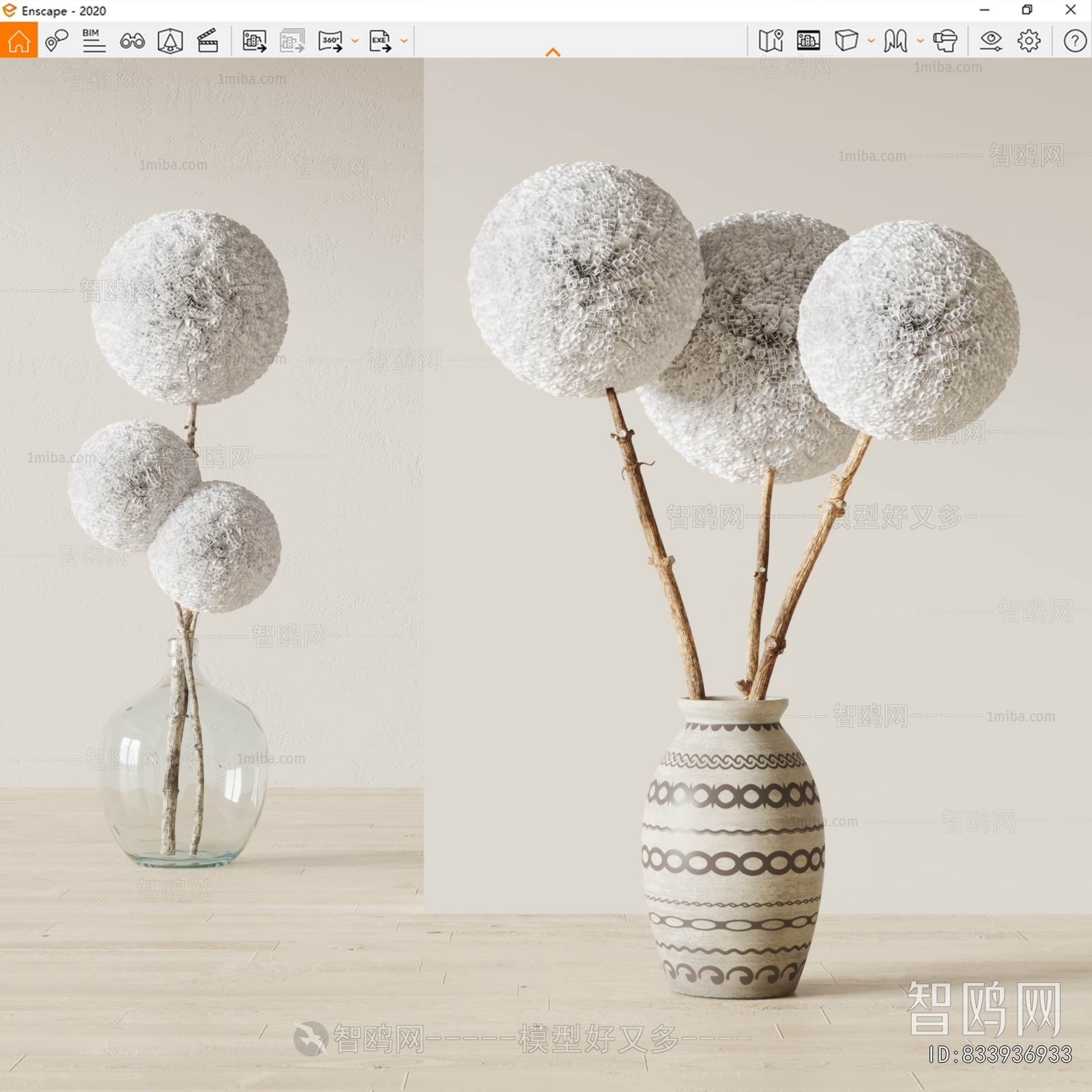
Task: Select the cube projection mode
Action: [x=846, y=40]
